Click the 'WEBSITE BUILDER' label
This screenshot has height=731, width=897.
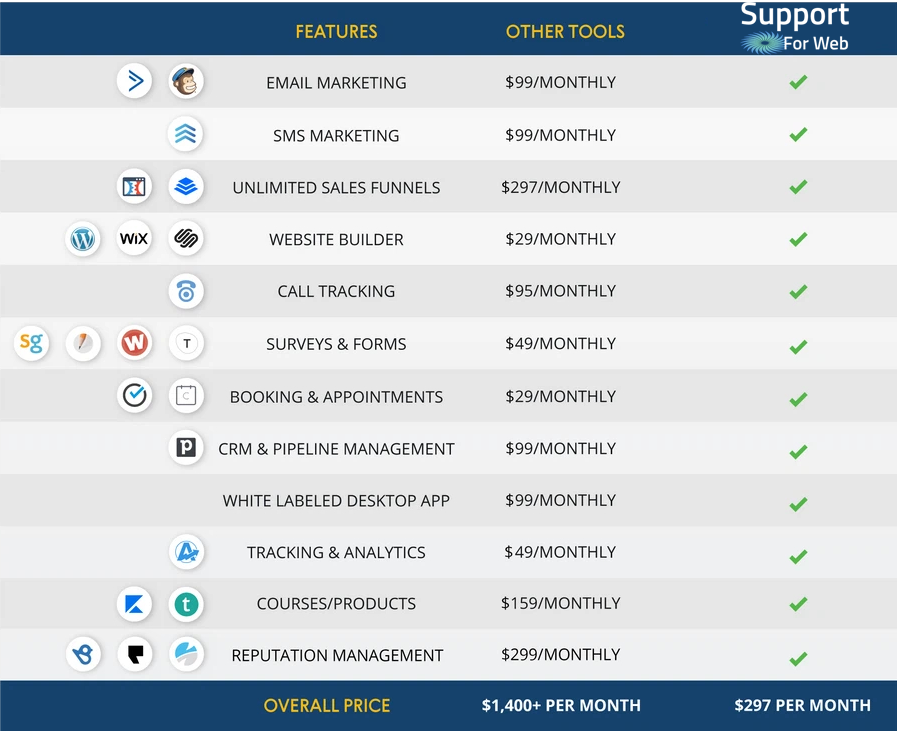tap(336, 240)
